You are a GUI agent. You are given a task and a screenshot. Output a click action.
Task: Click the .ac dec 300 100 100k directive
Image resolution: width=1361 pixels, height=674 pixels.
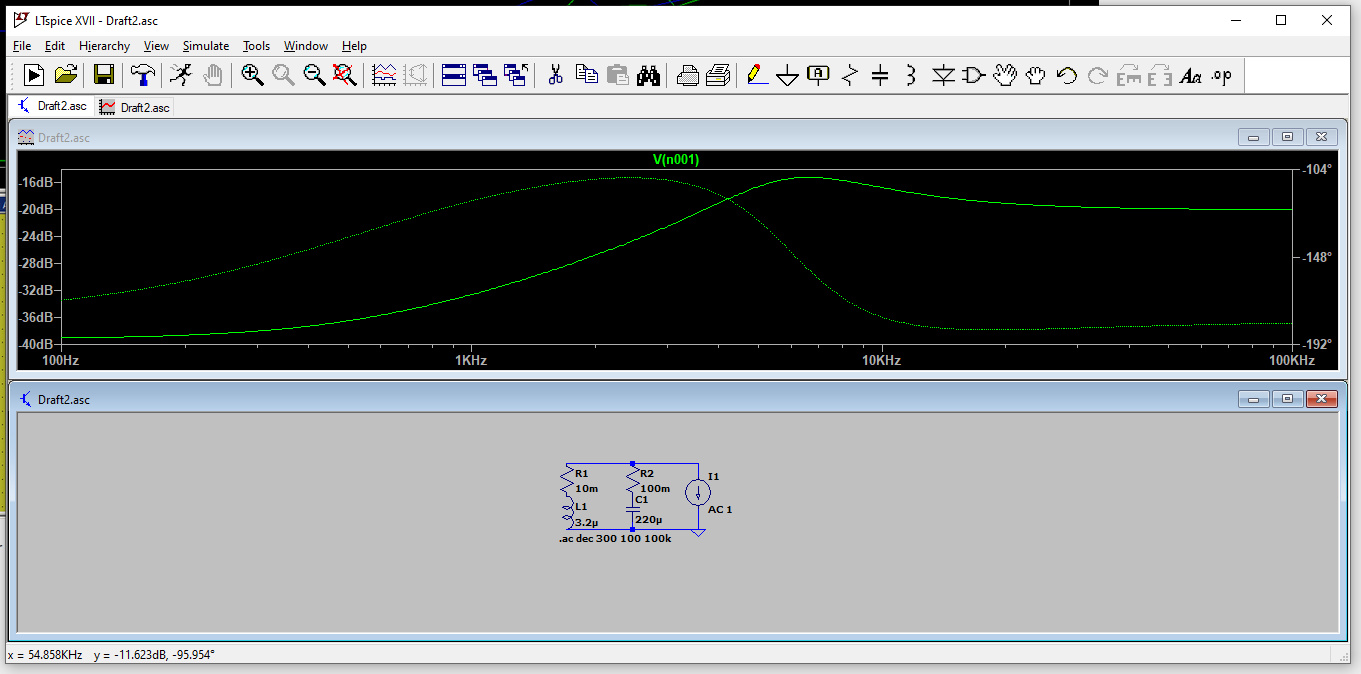coord(615,539)
